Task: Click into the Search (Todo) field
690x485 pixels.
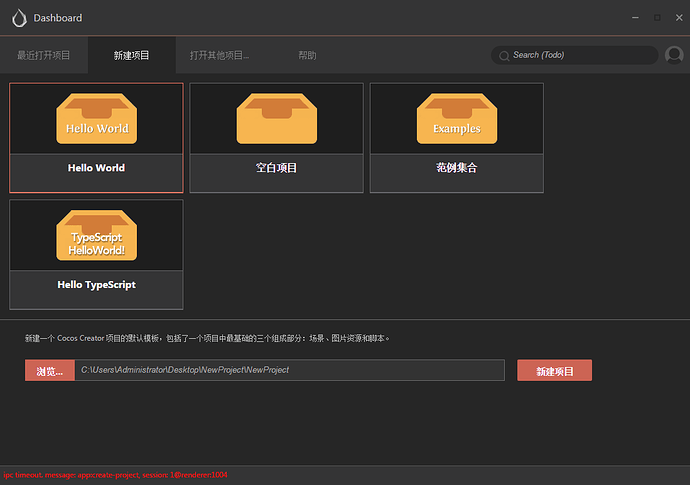Action: (x=574, y=55)
